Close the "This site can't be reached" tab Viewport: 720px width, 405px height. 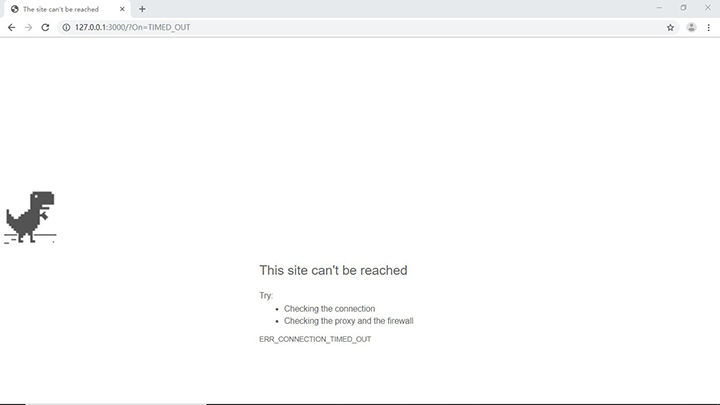point(123,9)
